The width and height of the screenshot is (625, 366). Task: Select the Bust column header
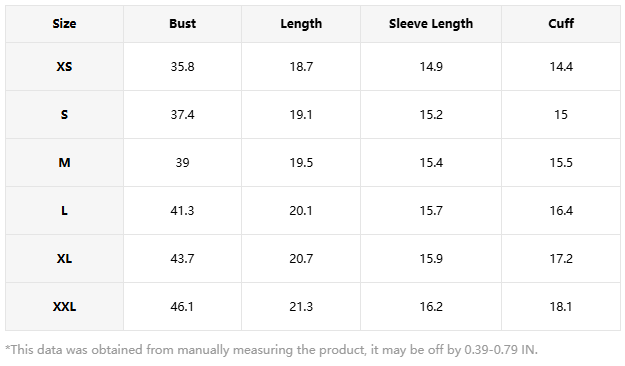tap(182, 24)
